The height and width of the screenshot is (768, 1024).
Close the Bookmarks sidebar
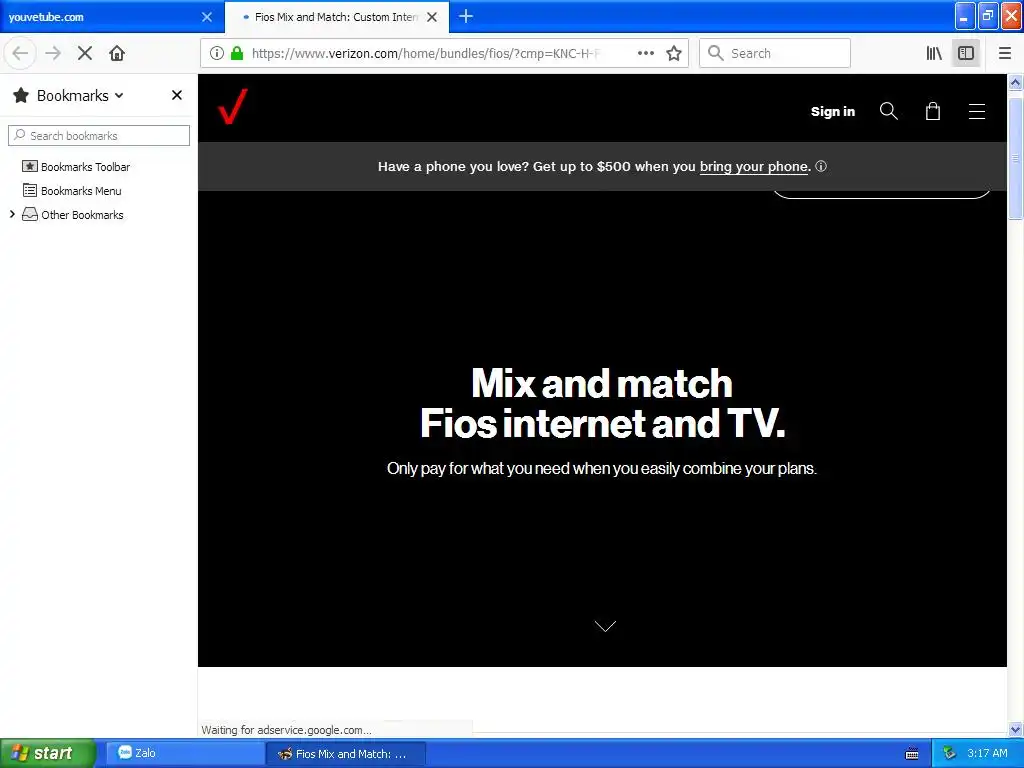click(176, 95)
